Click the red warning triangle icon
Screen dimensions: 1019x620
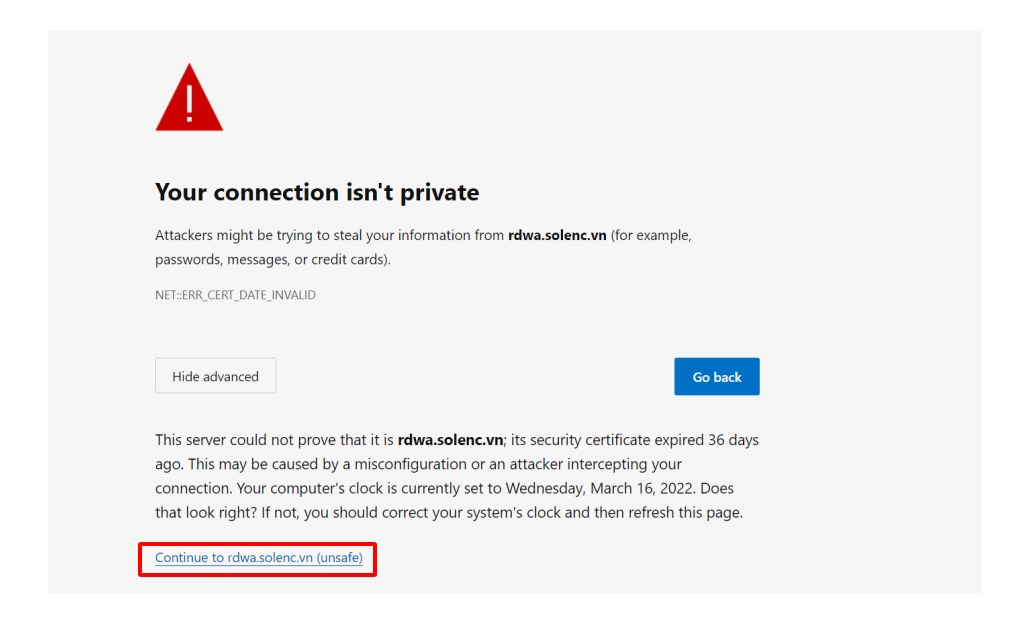pyautogui.click(x=189, y=100)
